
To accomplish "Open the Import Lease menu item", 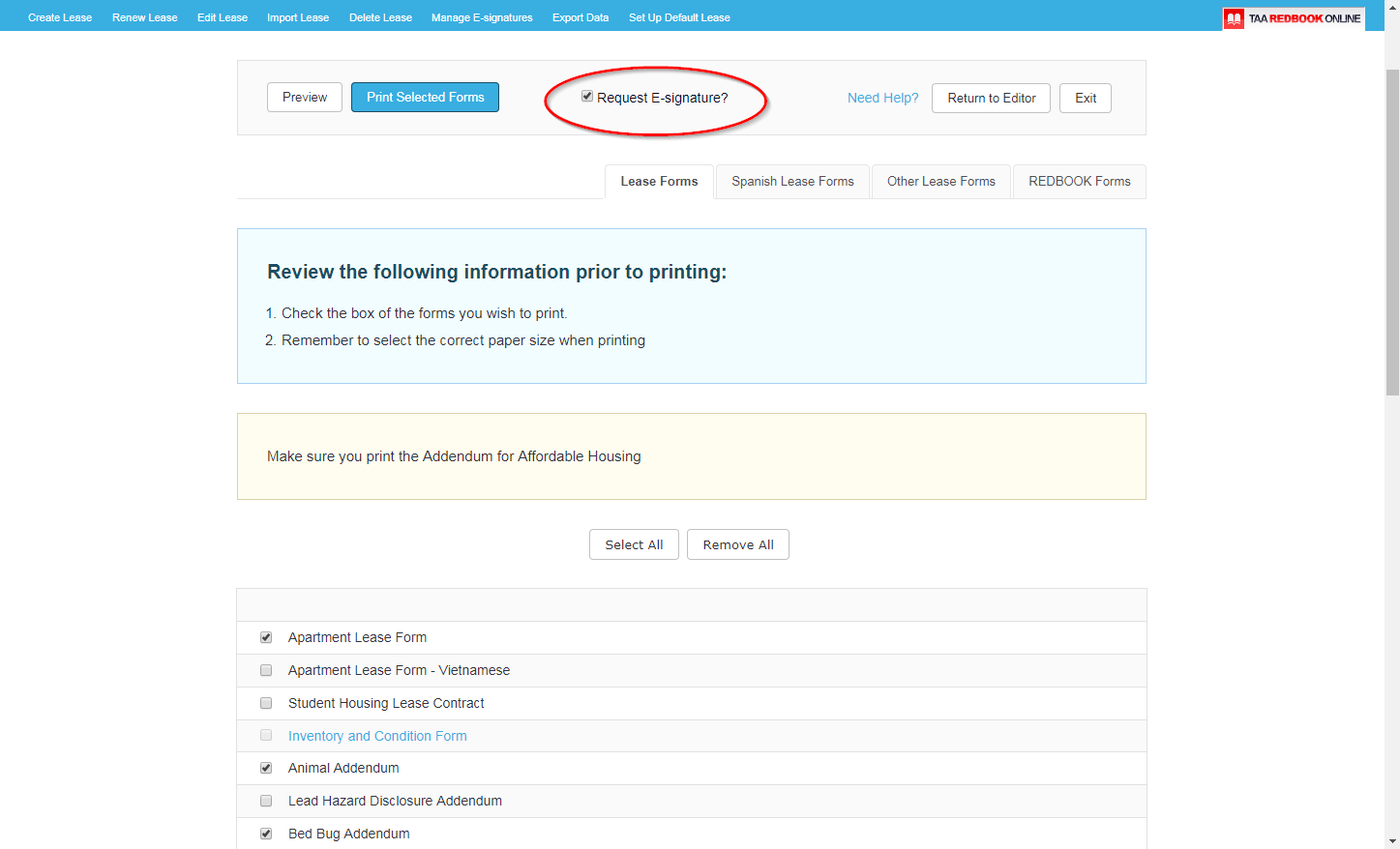I will pos(297,16).
